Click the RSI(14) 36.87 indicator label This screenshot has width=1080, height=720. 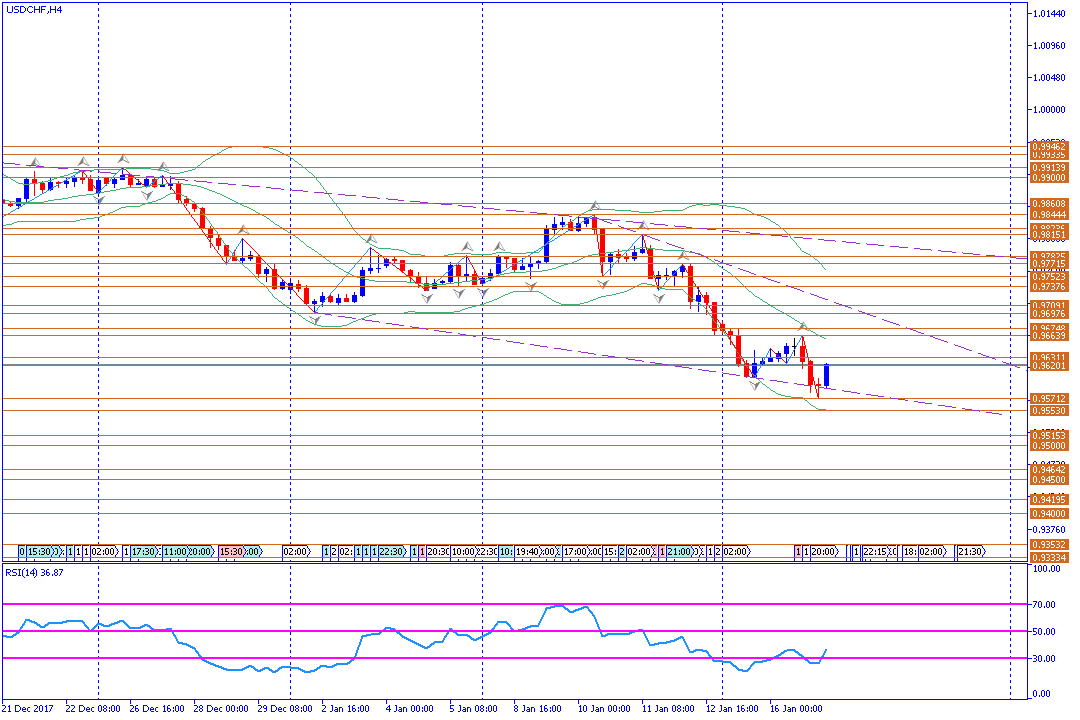(x=34, y=573)
